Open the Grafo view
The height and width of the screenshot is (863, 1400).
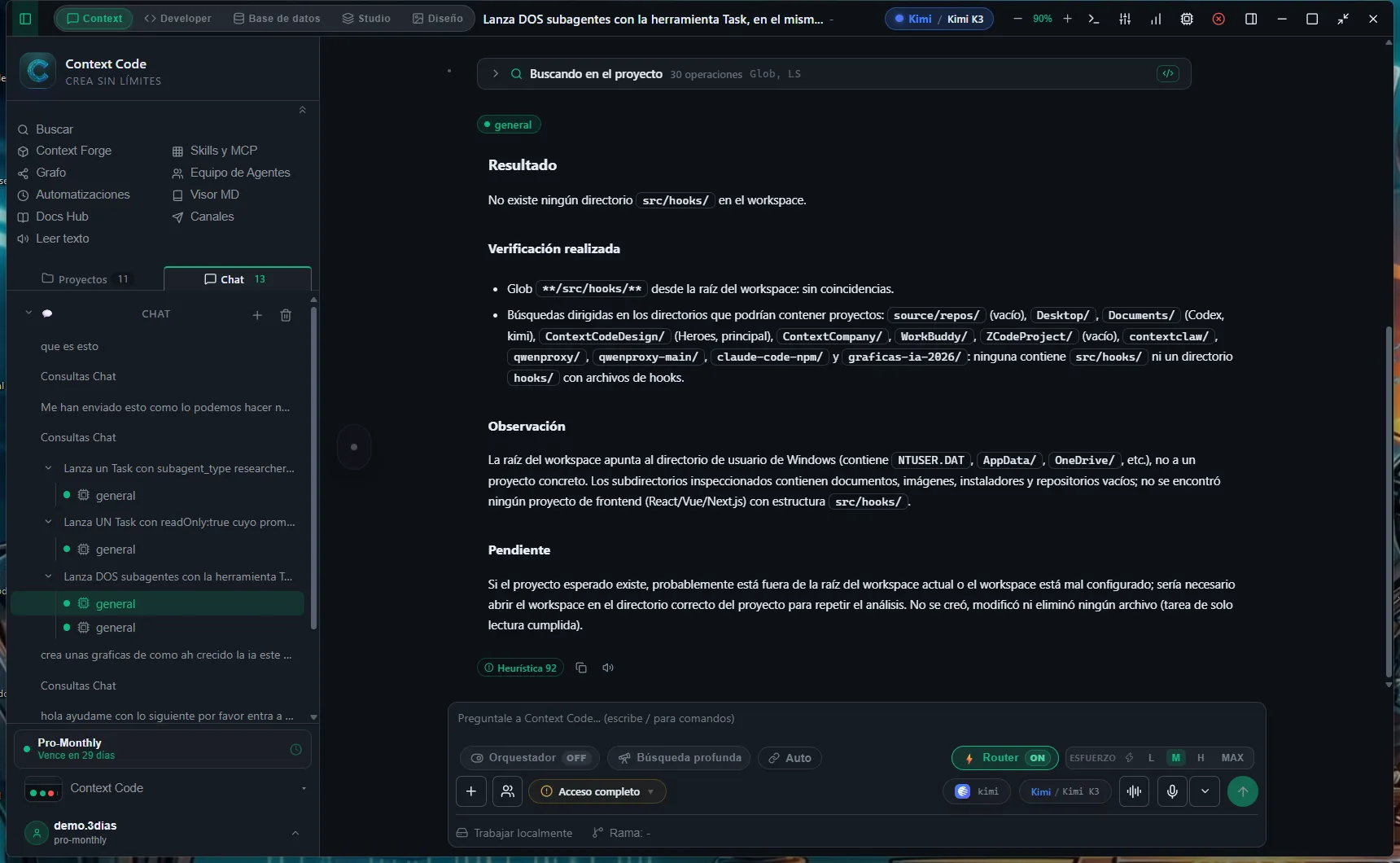(x=42, y=173)
